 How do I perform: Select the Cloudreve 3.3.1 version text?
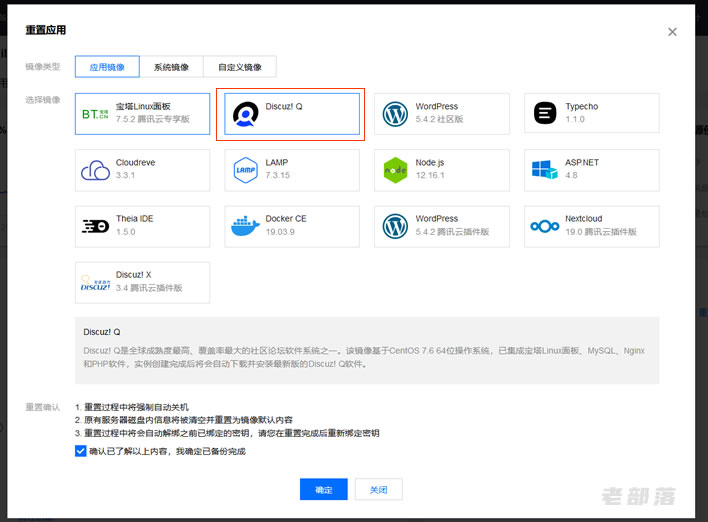(125, 175)
